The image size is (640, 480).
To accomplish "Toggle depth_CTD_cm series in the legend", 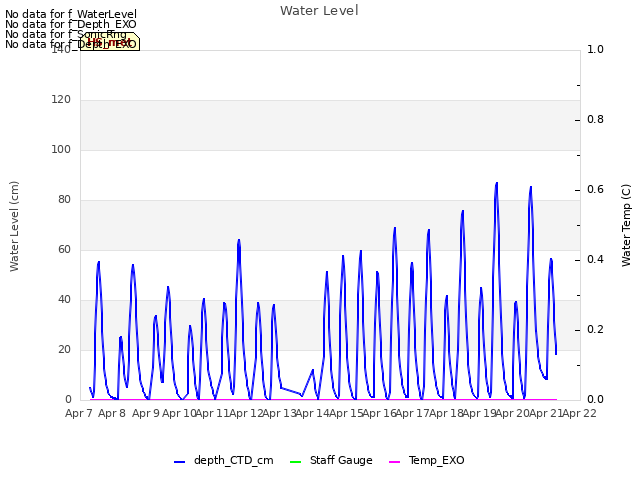I will click(223, 460).
